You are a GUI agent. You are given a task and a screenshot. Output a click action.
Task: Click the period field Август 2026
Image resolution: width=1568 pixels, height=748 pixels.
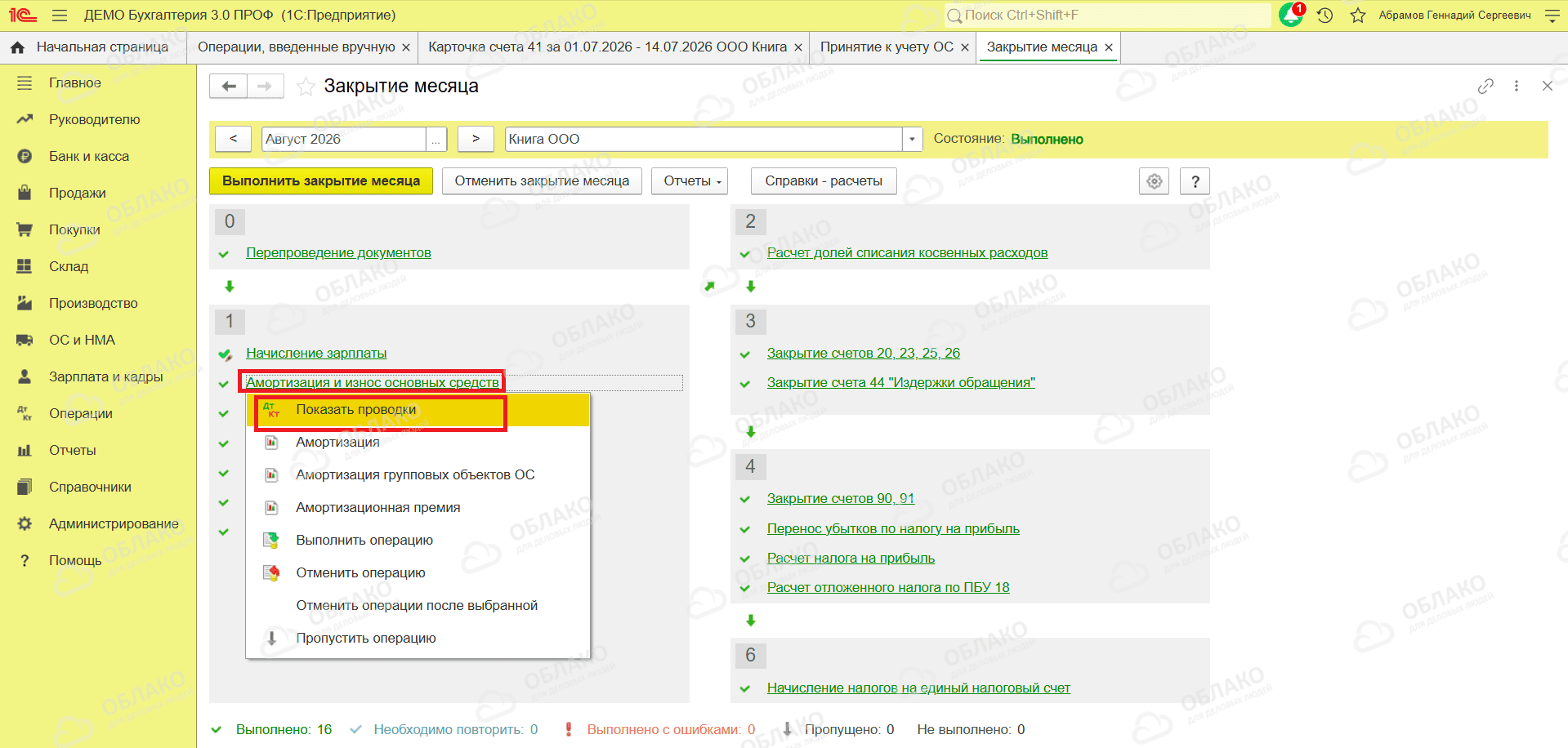(x=343, y=139)
